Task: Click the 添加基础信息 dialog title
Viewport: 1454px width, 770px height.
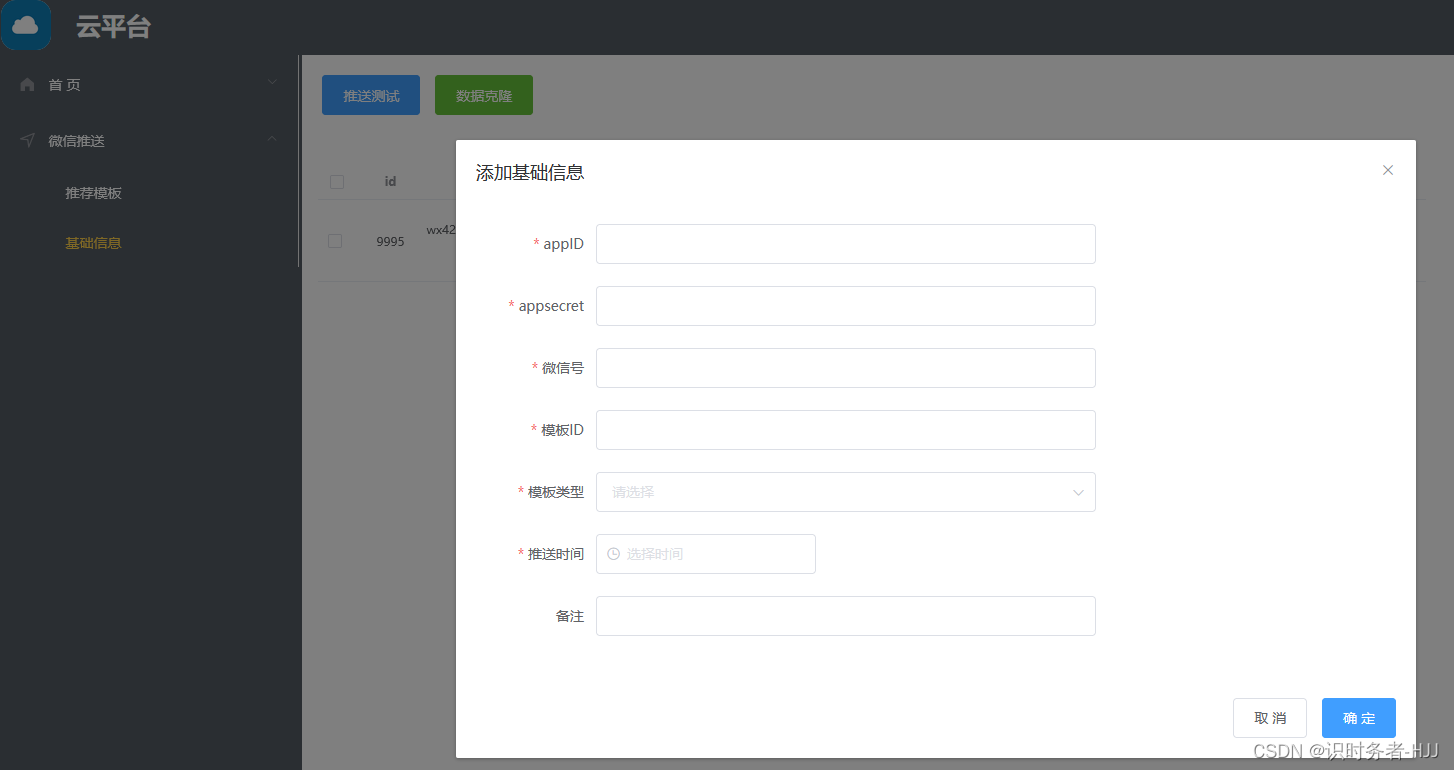Action: tap(530, 173)
